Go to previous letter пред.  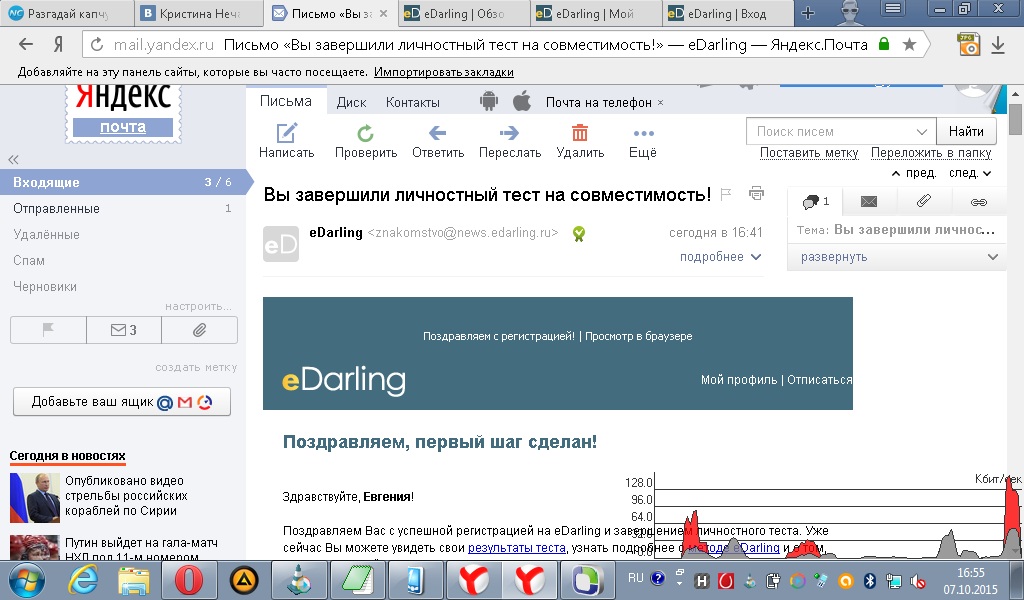(x=914, y=173)
